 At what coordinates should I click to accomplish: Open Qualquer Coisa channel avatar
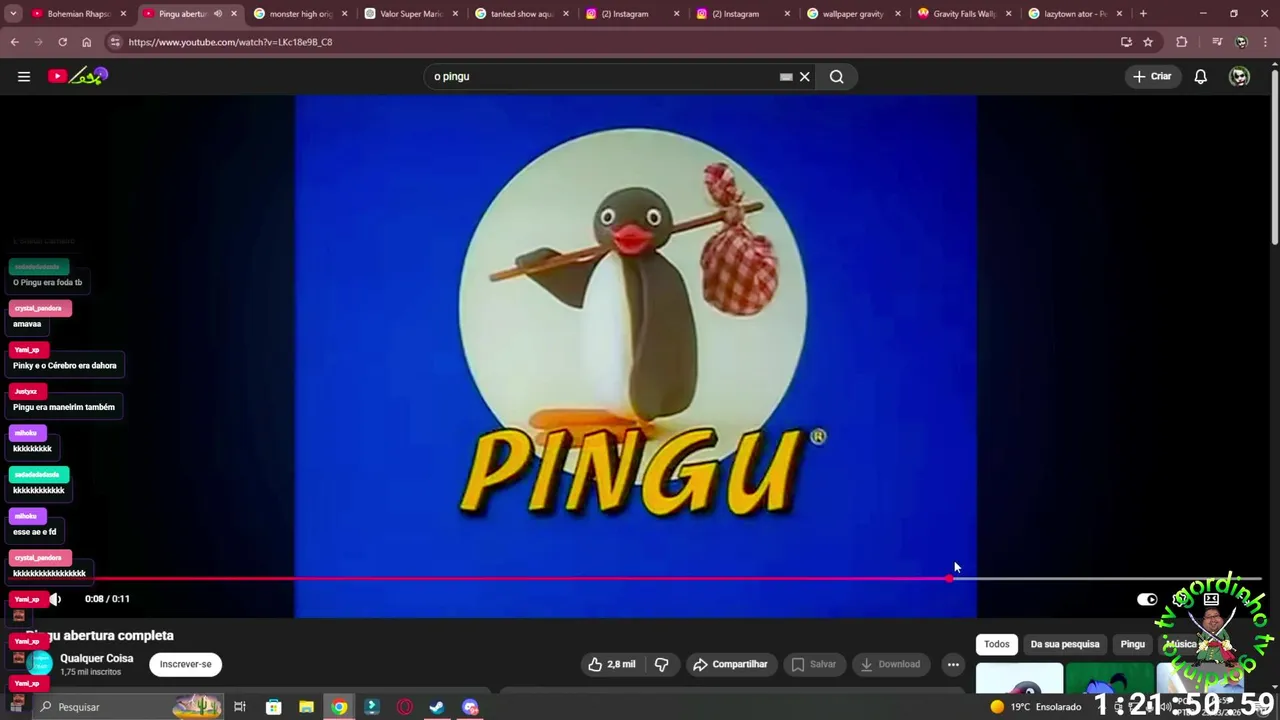41,663
